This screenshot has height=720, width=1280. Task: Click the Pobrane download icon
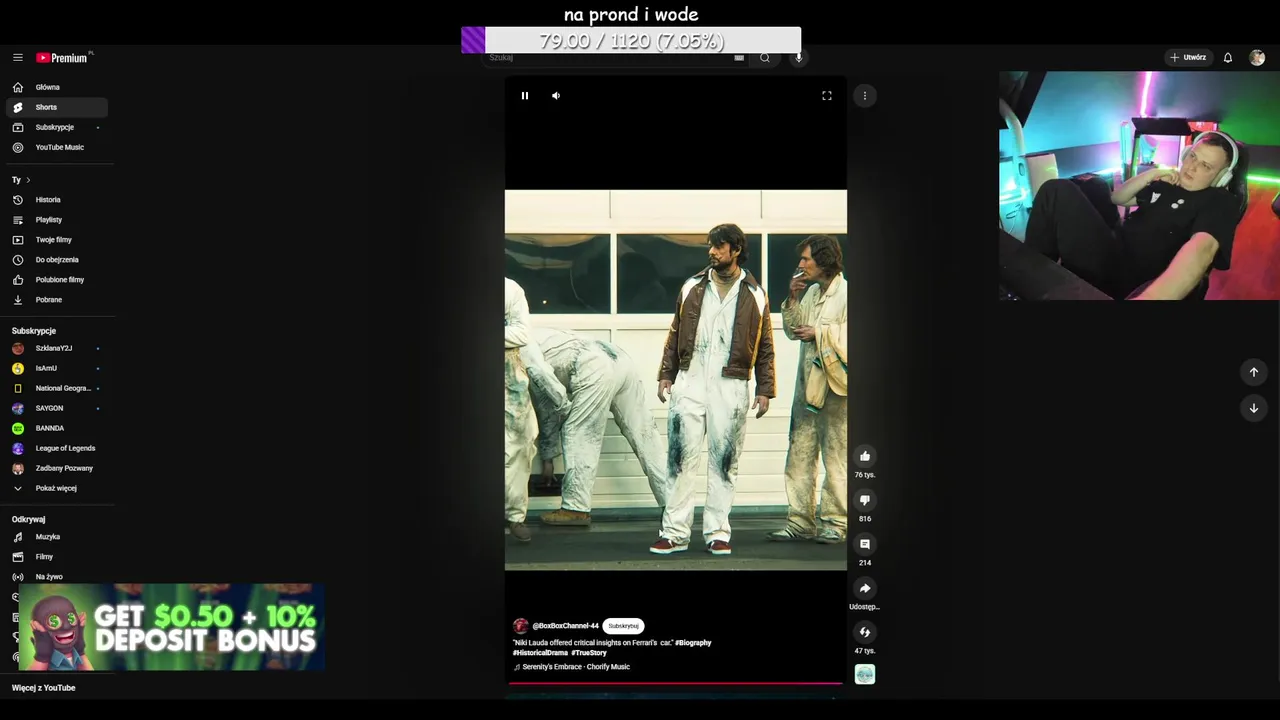[x=17, y=300]
